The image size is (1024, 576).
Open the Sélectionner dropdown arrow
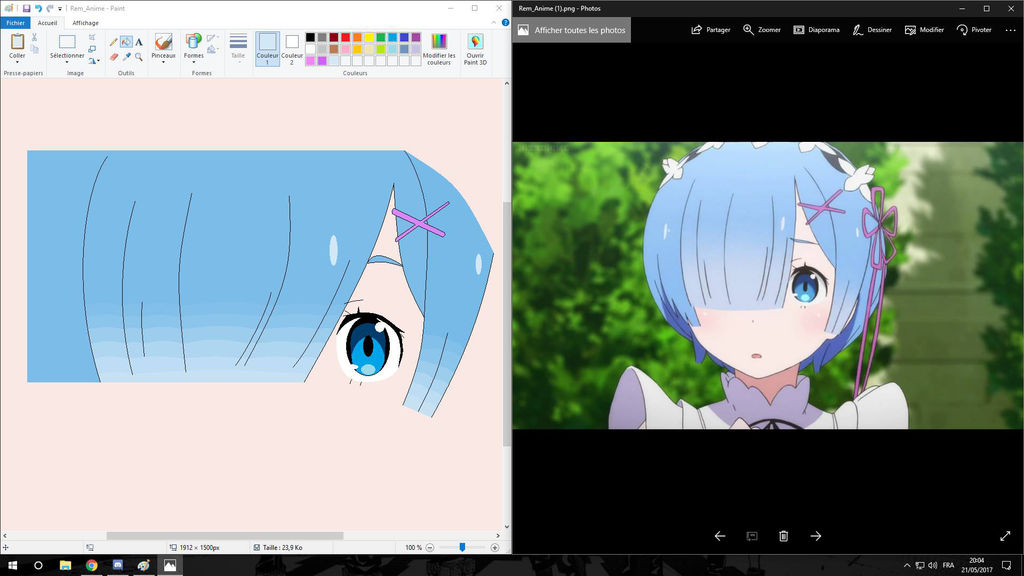click(x=67, y=63)
